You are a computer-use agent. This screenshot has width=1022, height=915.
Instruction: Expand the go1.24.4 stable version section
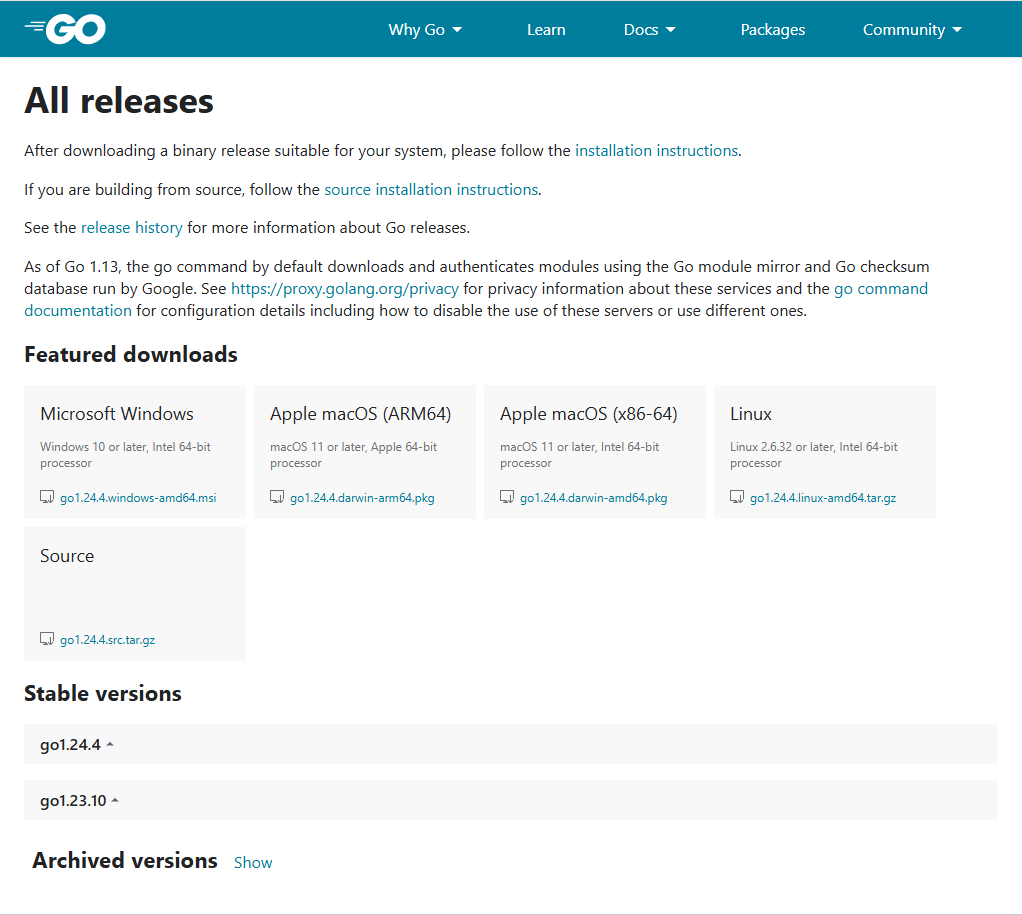coord(511,744)
